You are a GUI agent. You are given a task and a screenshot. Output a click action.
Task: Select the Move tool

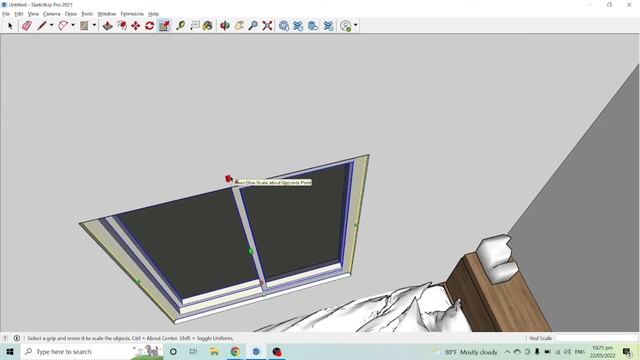click(136, 26)
